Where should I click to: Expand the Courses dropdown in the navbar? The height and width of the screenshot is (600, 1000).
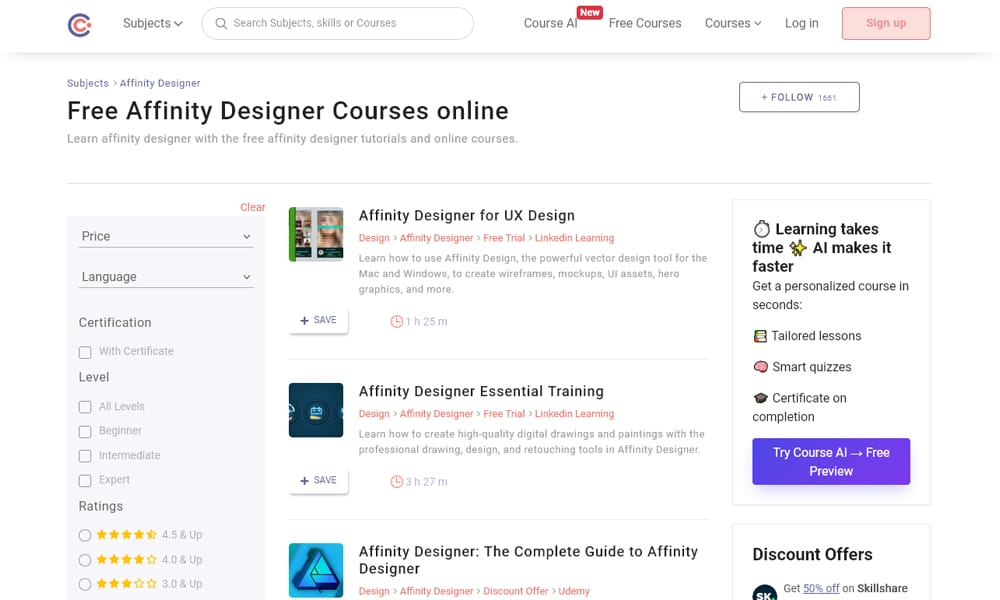[x=732, y=23]
